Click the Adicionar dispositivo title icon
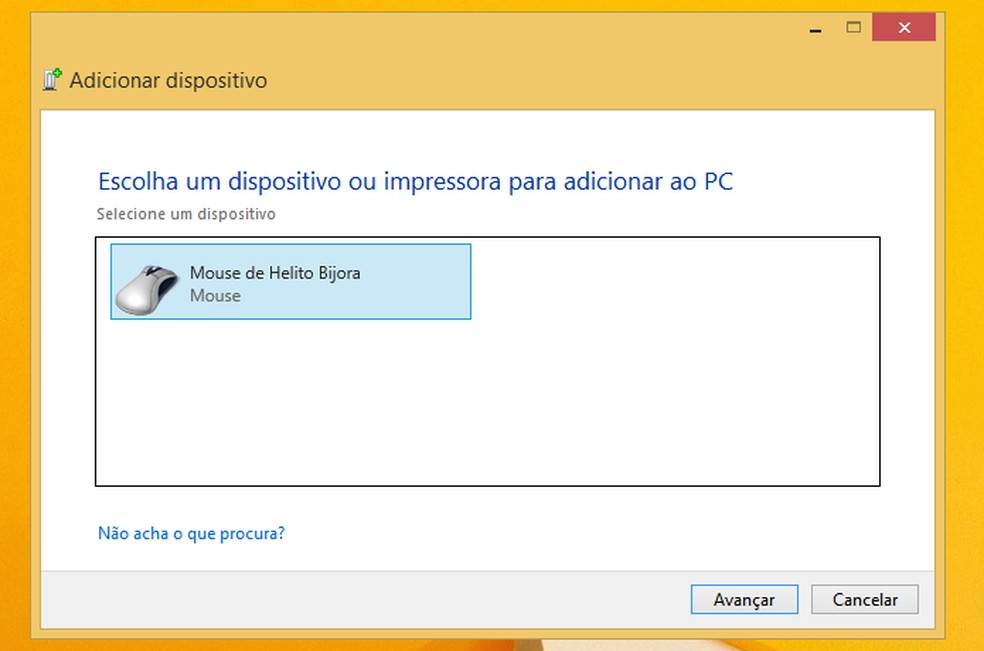The width and height of the screenshot is (984, 651). click(52, 80)
